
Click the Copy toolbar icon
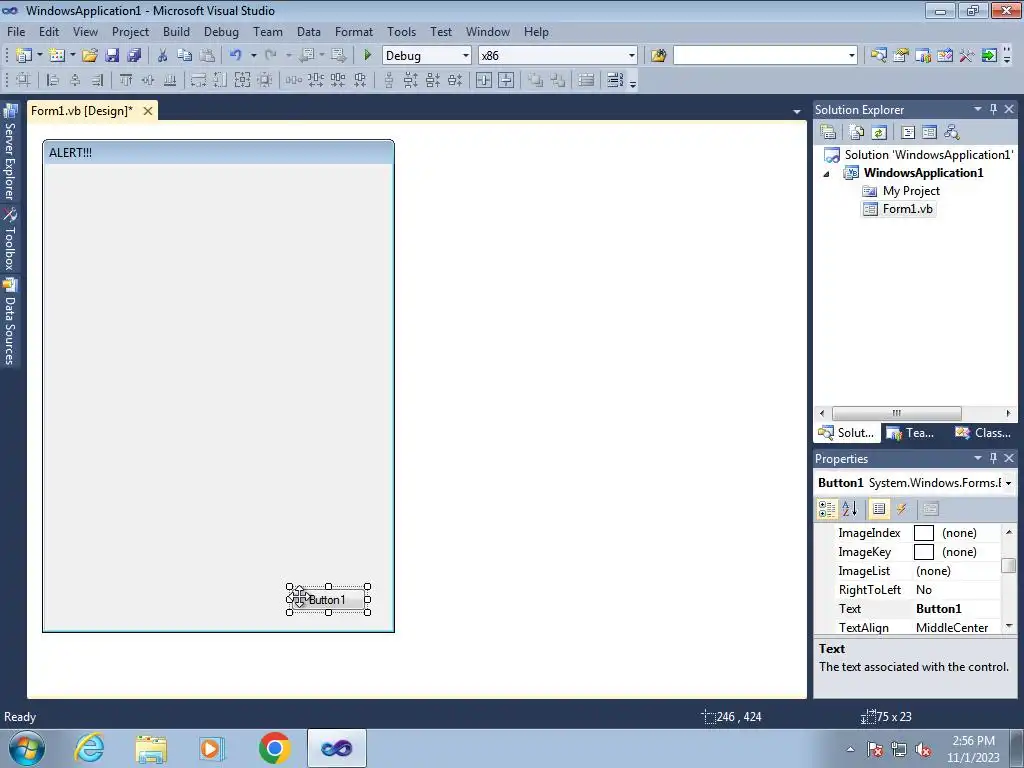tap(185, 56)
